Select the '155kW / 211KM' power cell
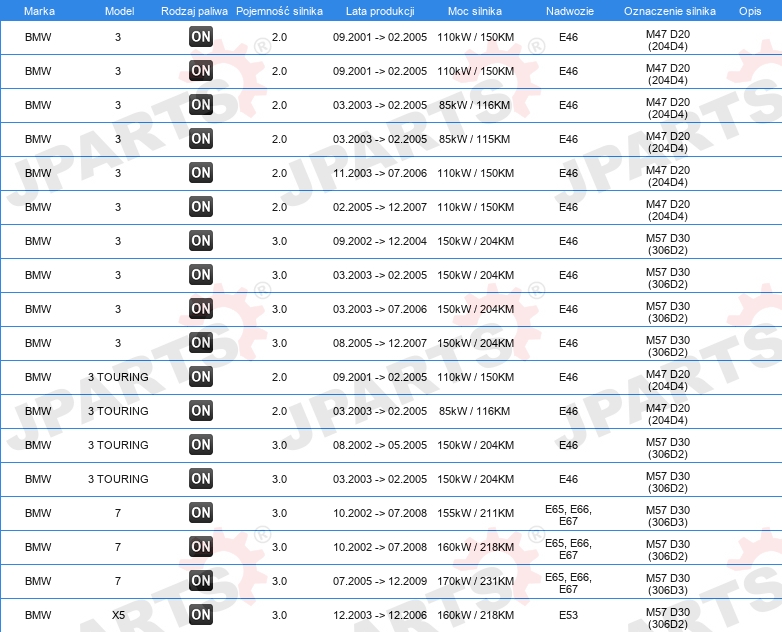Image resolution: width=782 pixels, height=632 pixels. [x=475, y=513]
